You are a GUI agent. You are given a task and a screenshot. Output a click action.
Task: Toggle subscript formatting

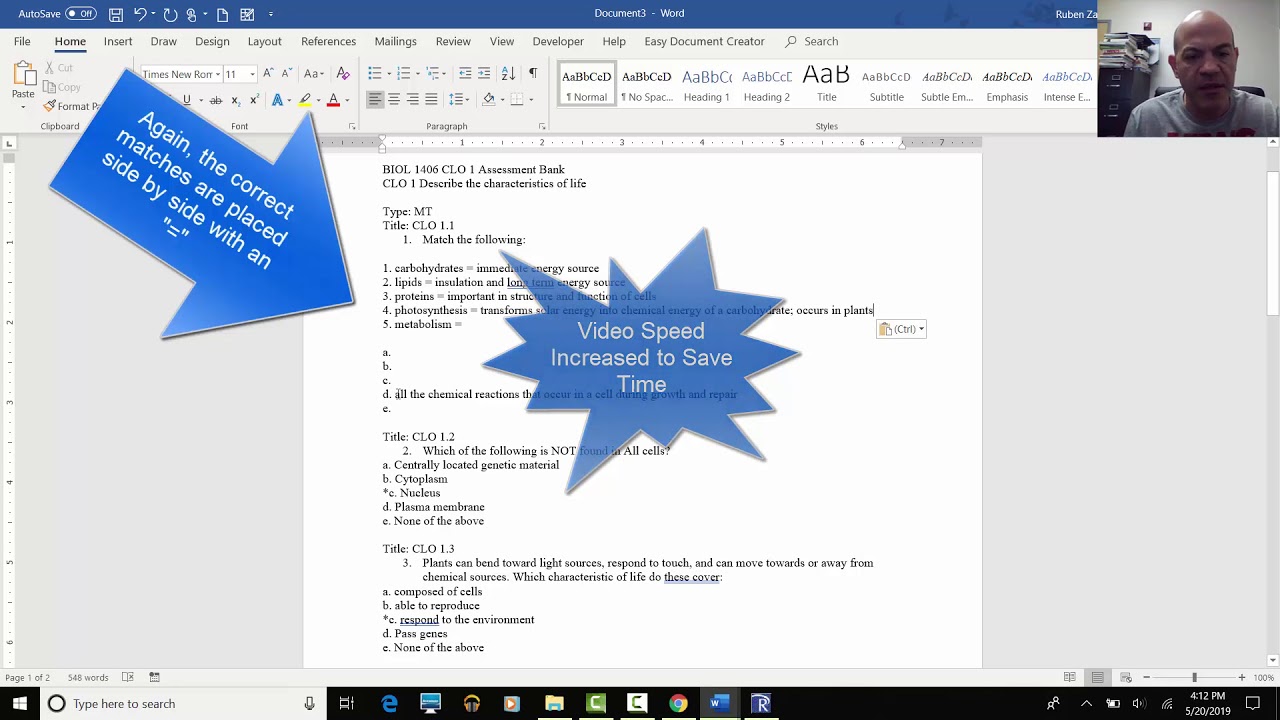click(x=235, y=100)
